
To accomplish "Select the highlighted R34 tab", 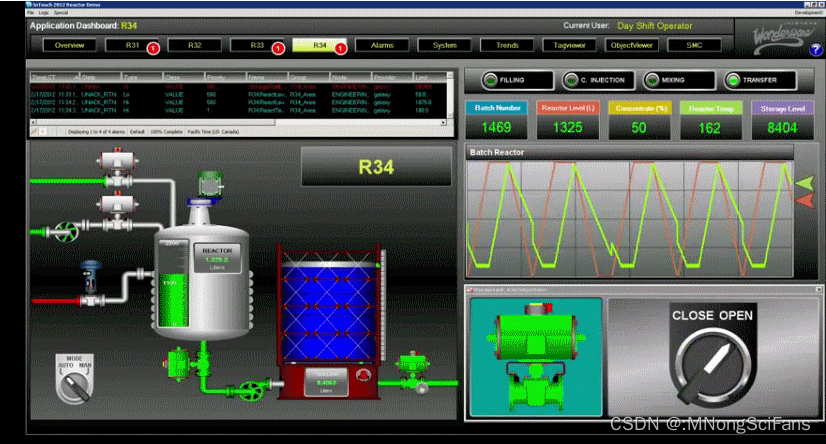I will (320, 45).
